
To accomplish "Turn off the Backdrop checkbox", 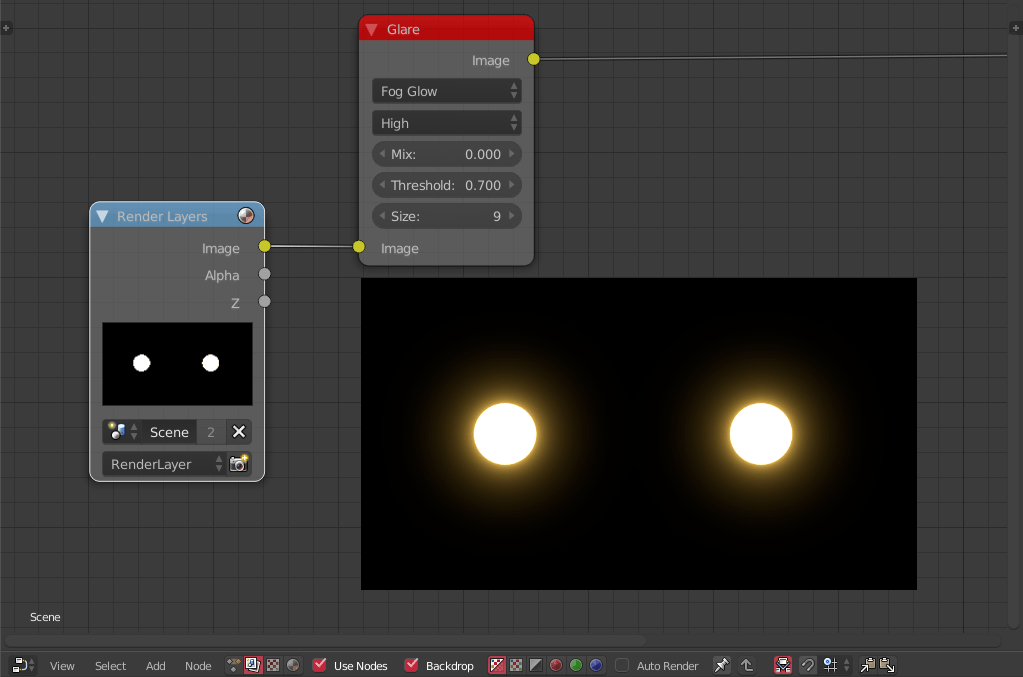I will pos(411,664).
